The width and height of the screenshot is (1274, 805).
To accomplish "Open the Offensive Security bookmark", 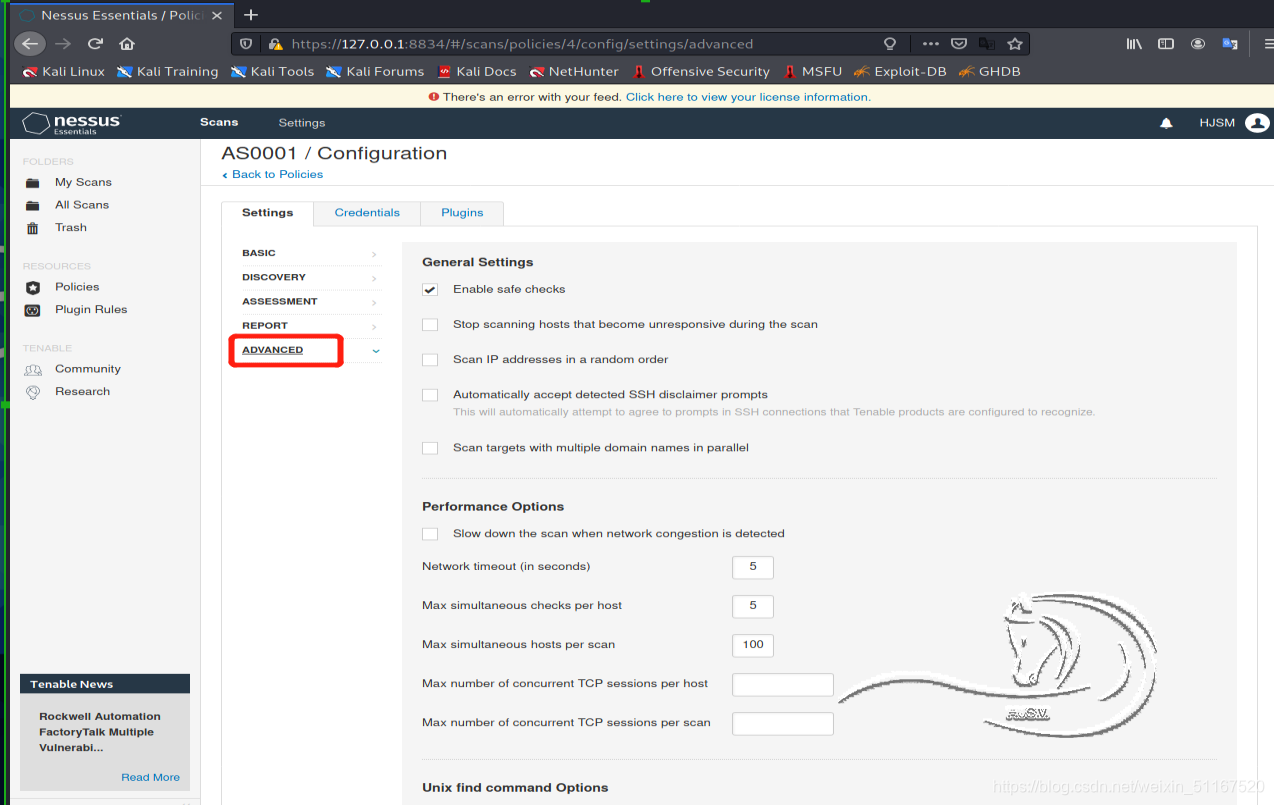I will click(x=701, y=72).
